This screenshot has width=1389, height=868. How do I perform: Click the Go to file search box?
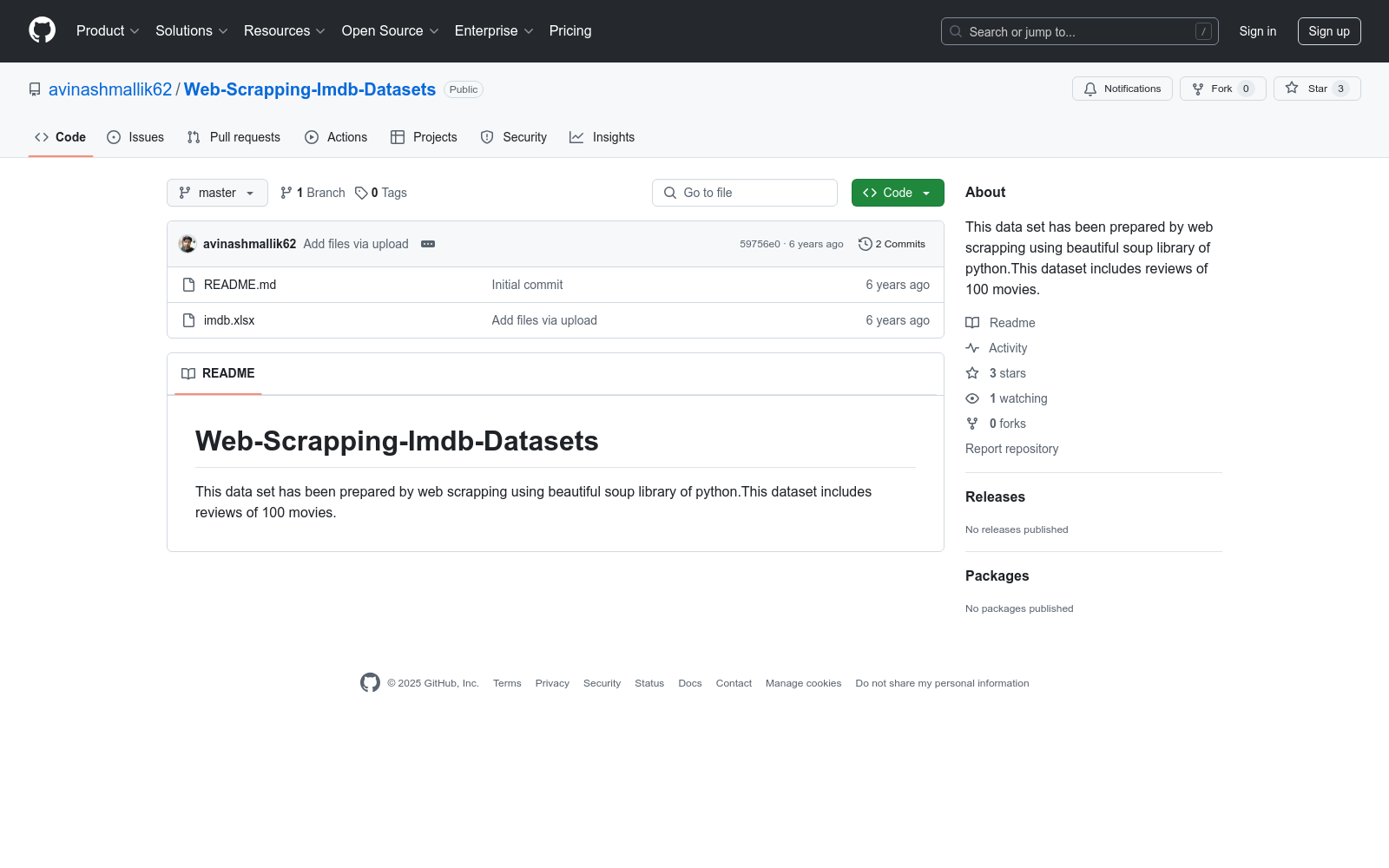745,193
